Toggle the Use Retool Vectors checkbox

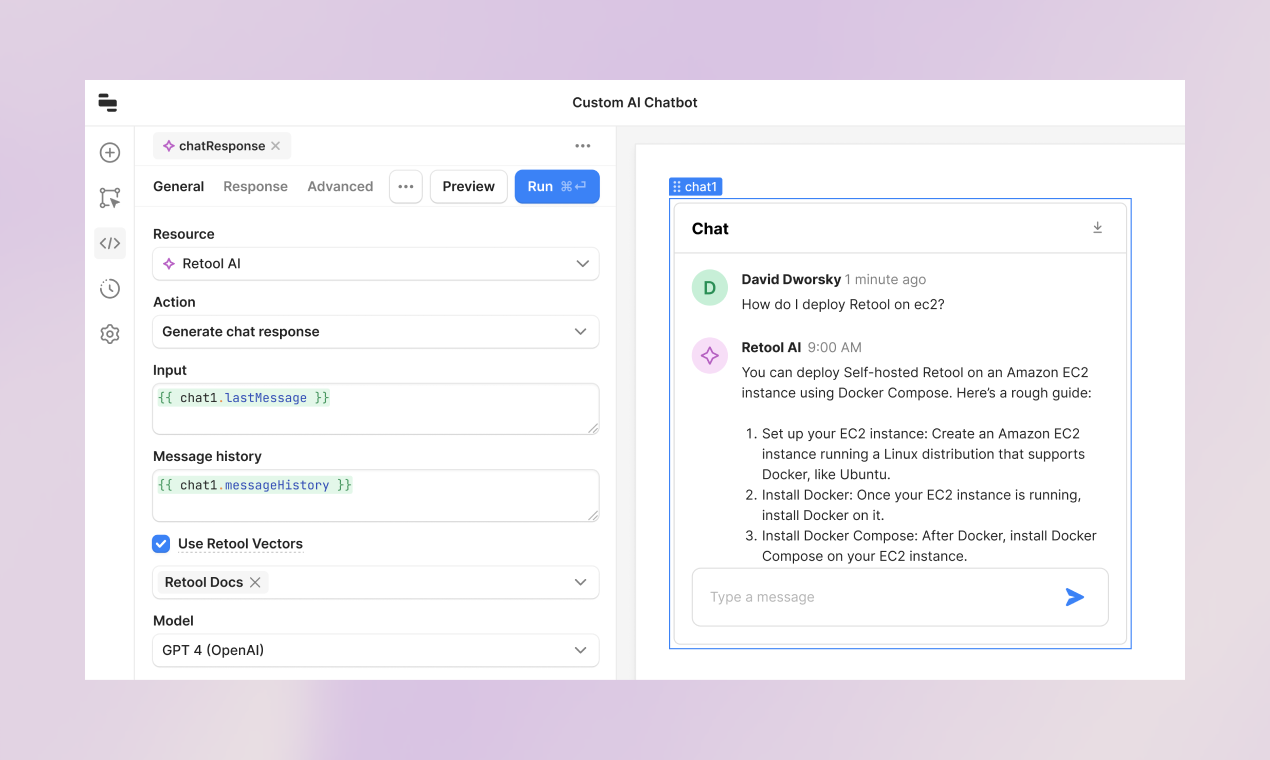click(x=161, y=544)
